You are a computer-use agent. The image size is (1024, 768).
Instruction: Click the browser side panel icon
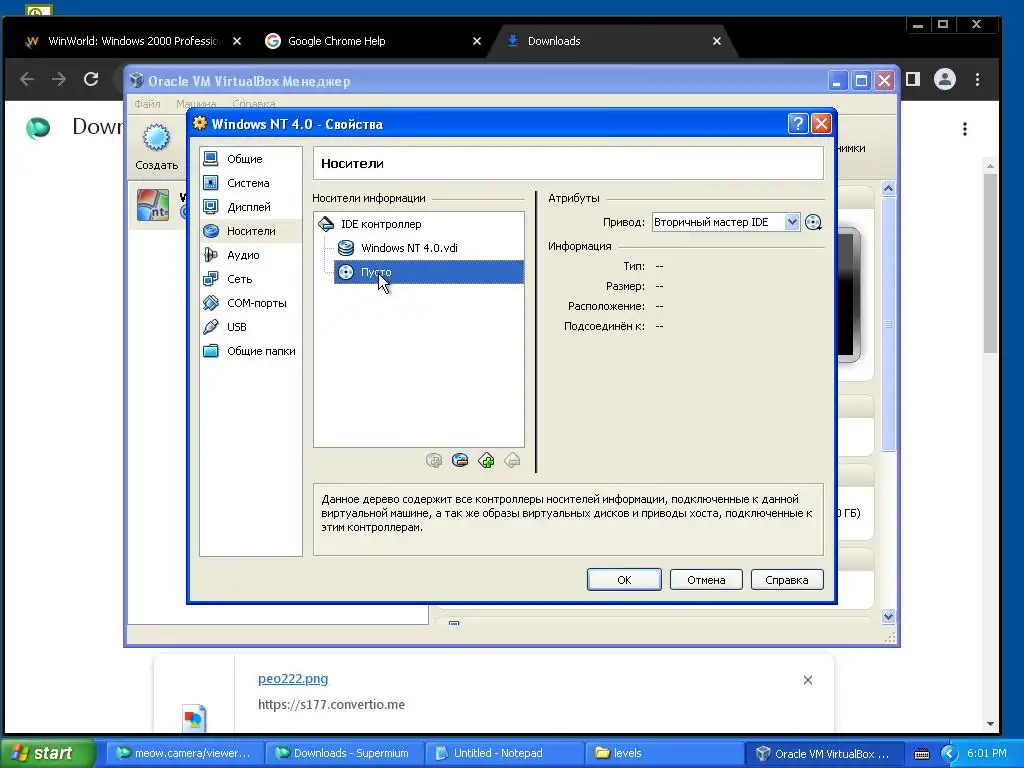pos(913,80)
